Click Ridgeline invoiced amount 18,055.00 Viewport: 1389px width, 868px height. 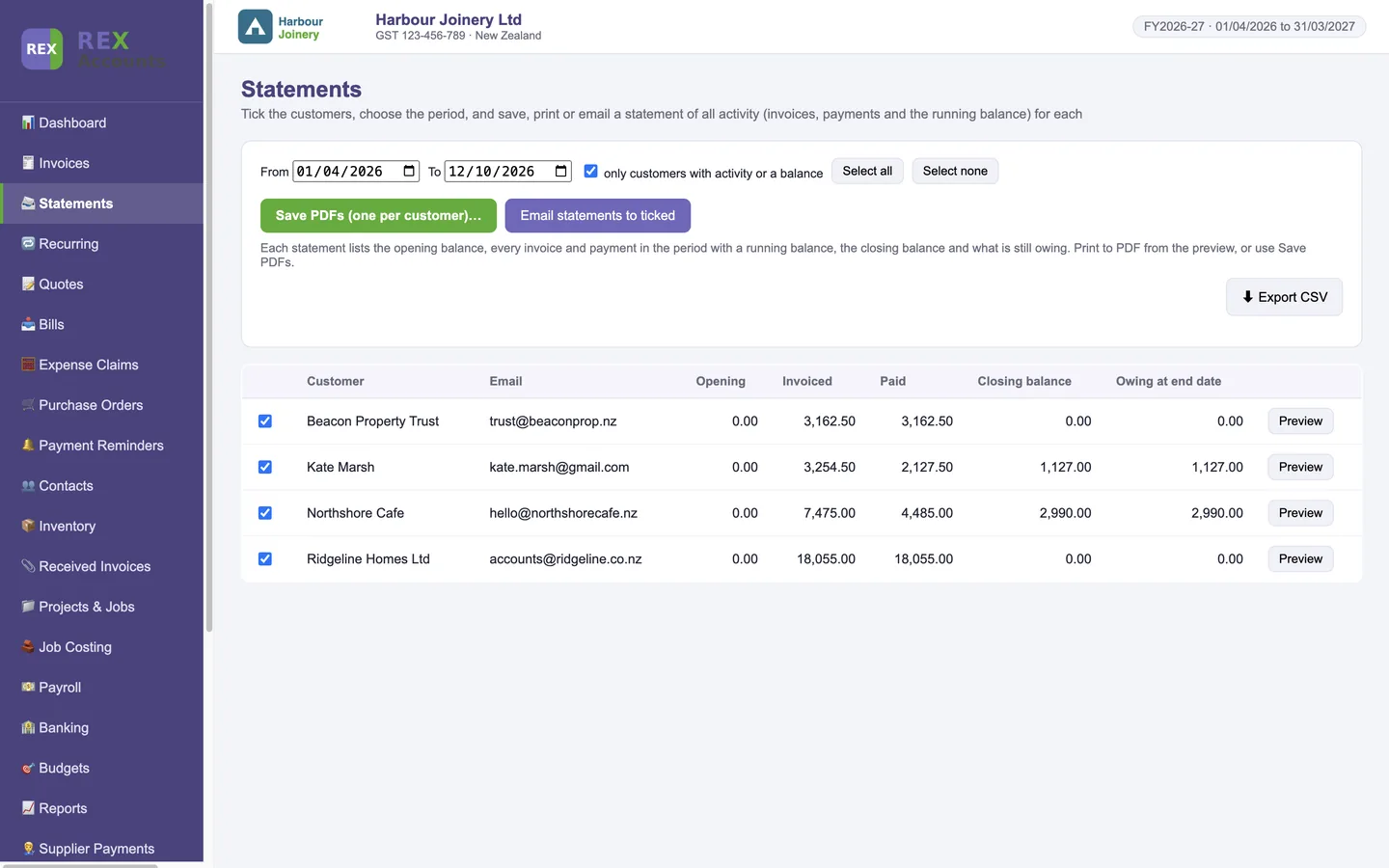click(x=826, y=559)
